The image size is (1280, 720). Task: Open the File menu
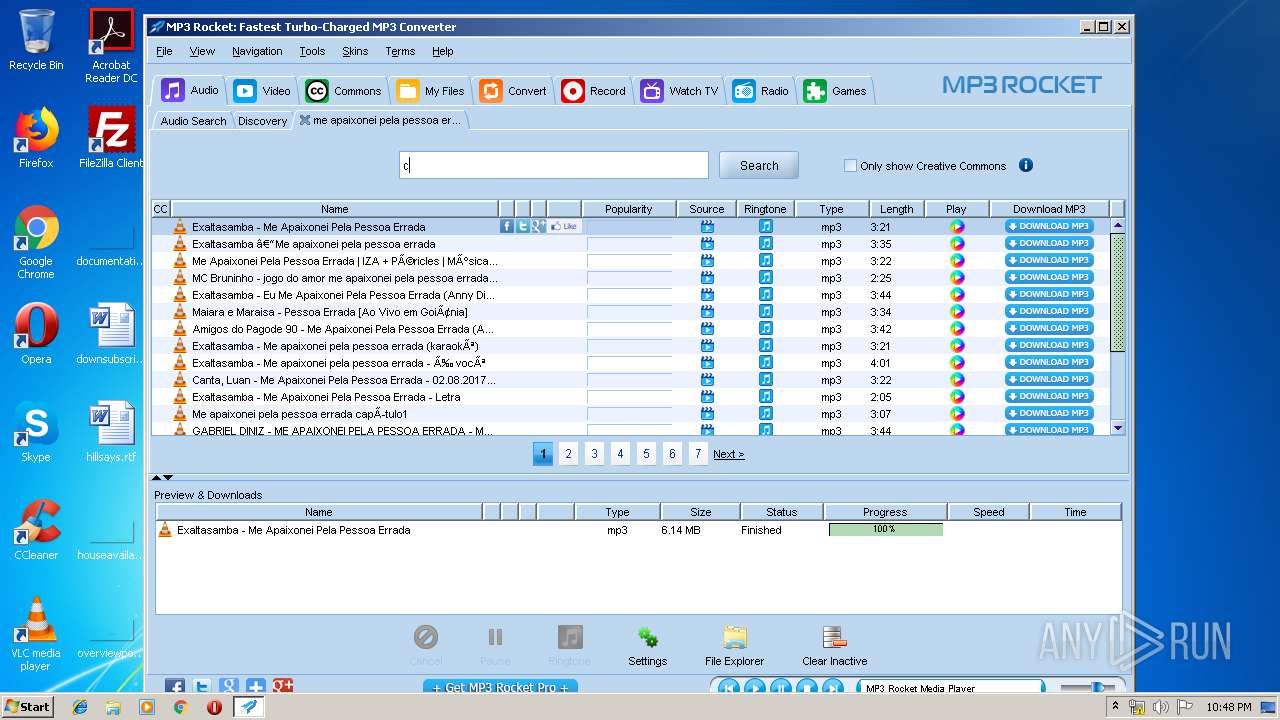pyautogui.click(x=164, y=51)
